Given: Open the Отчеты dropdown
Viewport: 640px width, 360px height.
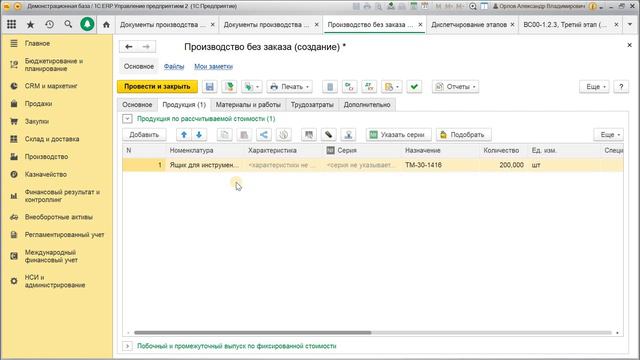Looking at the screenshot, I should coord(456,87).
